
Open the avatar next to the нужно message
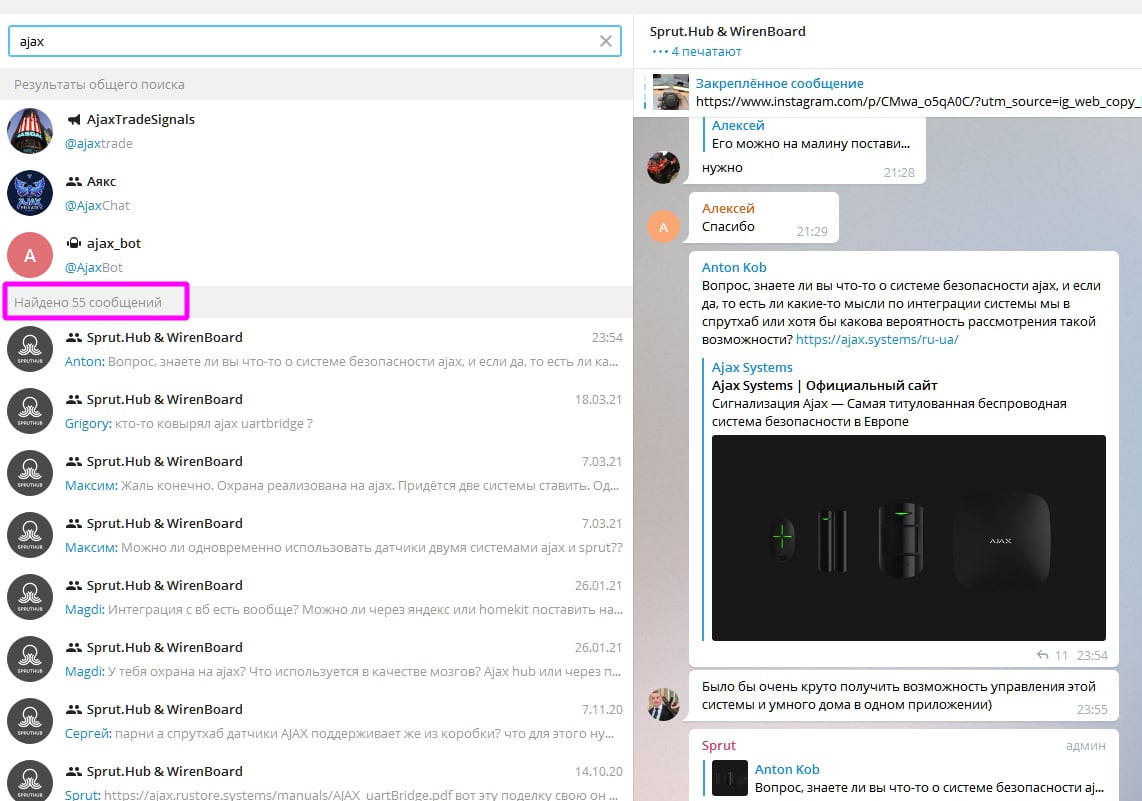(x=663, y=167)
